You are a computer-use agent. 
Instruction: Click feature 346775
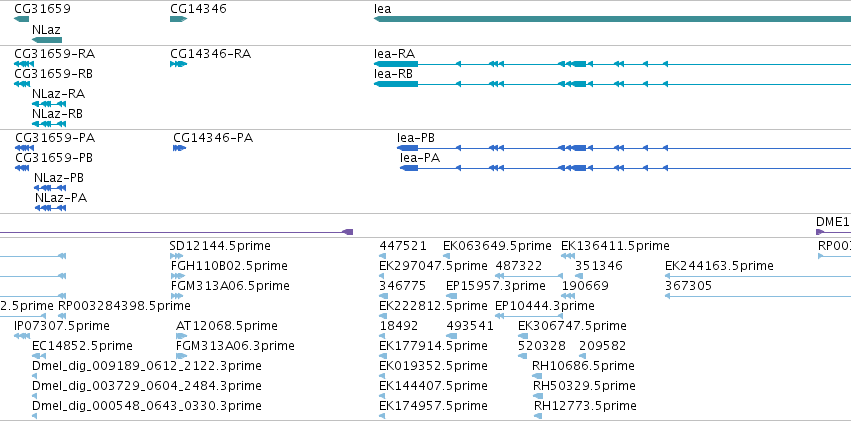click(x=402, y=286)
